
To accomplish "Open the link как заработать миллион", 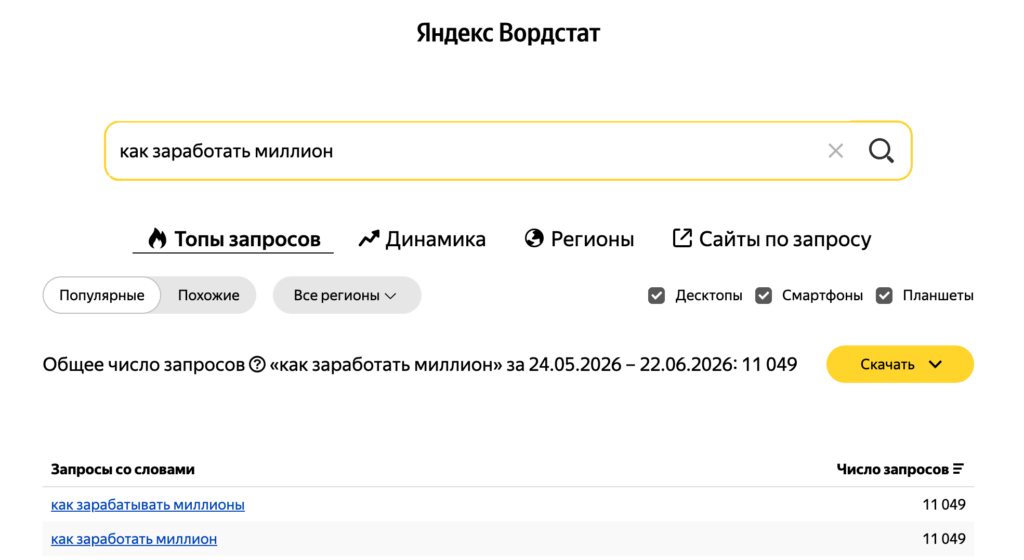I will (x=134, y=539).
